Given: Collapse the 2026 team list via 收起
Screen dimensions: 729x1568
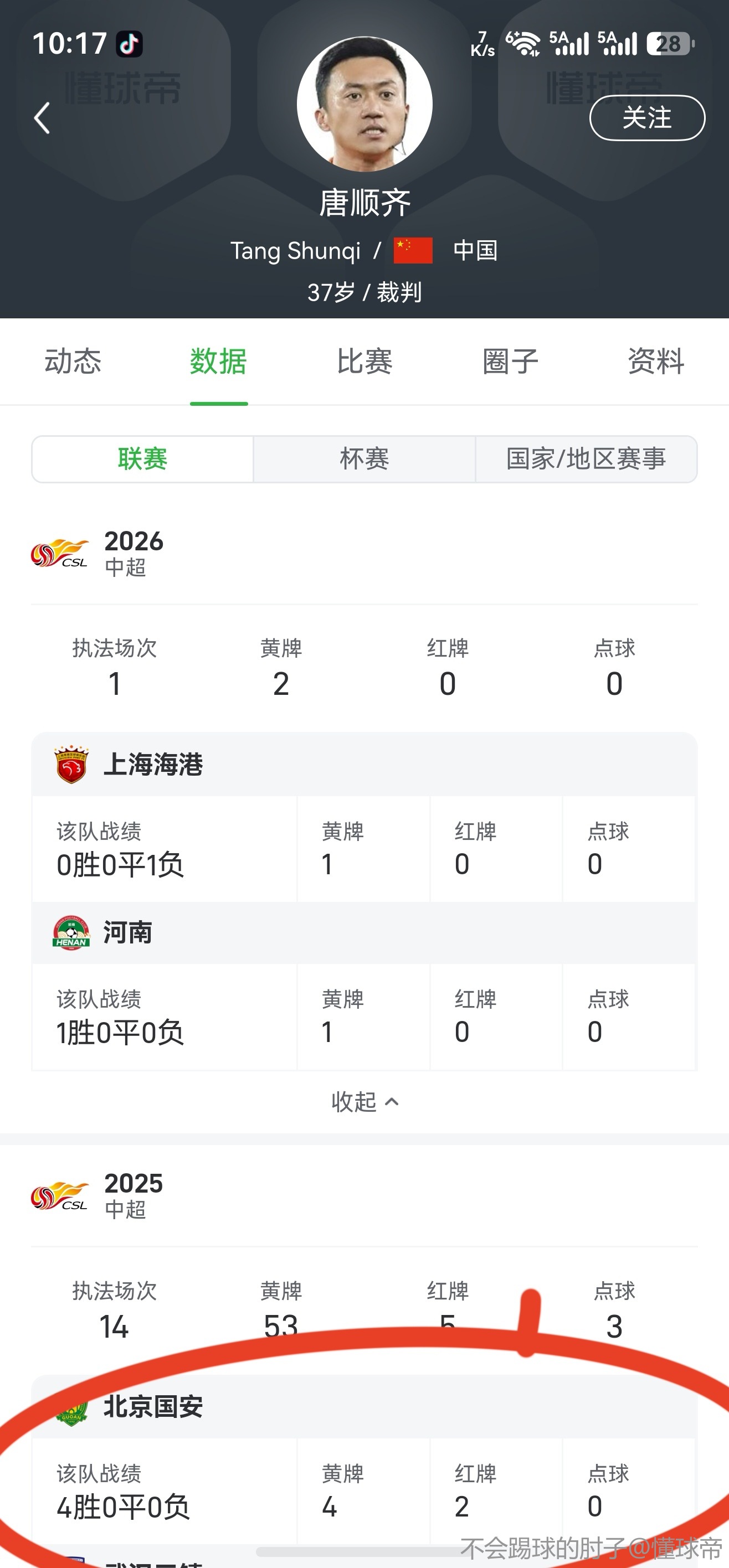Looking at the screenshot, I should pos(364,1101).
